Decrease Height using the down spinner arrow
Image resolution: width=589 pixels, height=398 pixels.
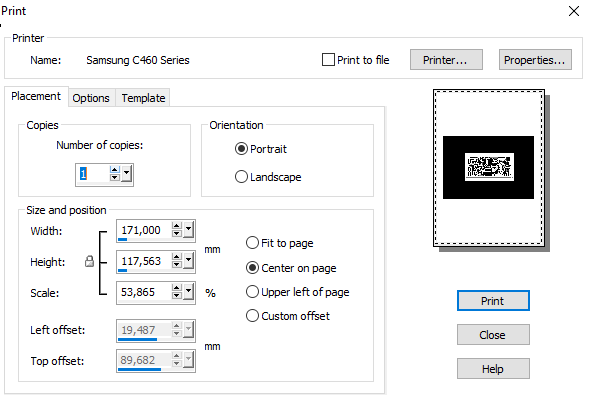(x=177, y=264)
